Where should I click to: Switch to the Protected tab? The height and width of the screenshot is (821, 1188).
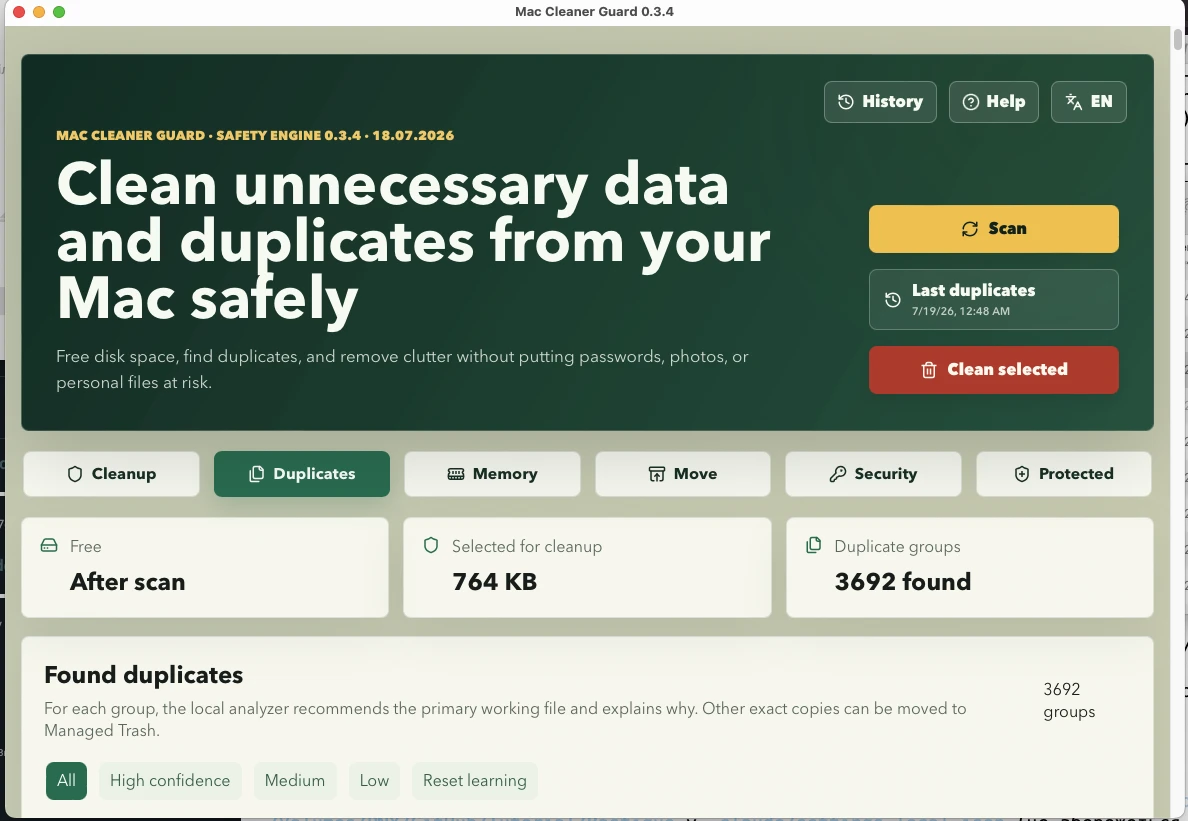[1064, 474]
